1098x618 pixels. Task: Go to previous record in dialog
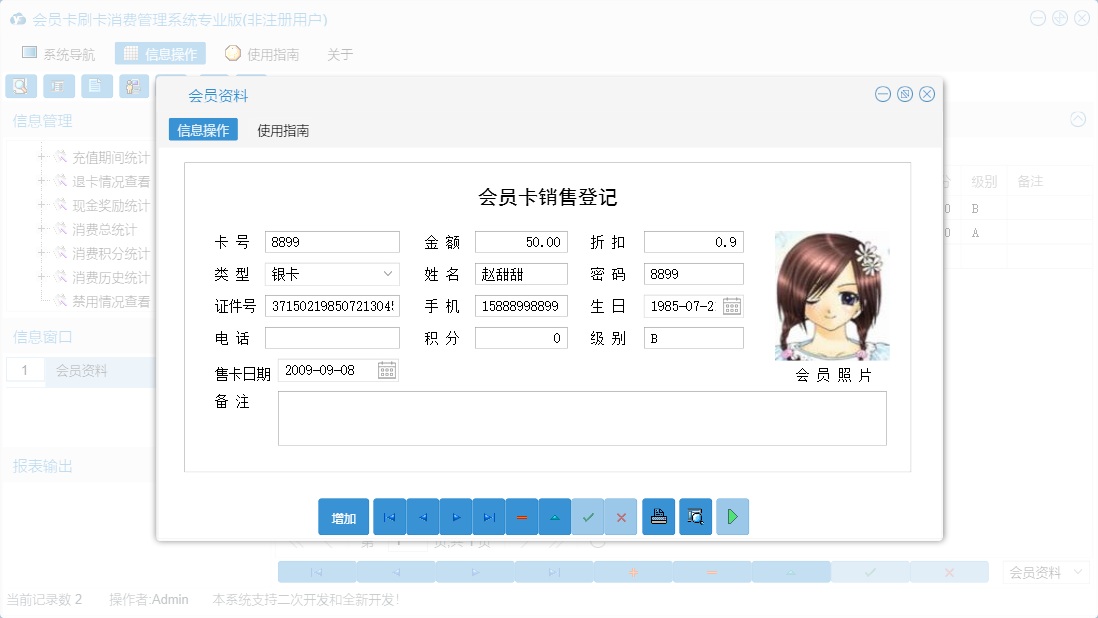coord(423,517)
